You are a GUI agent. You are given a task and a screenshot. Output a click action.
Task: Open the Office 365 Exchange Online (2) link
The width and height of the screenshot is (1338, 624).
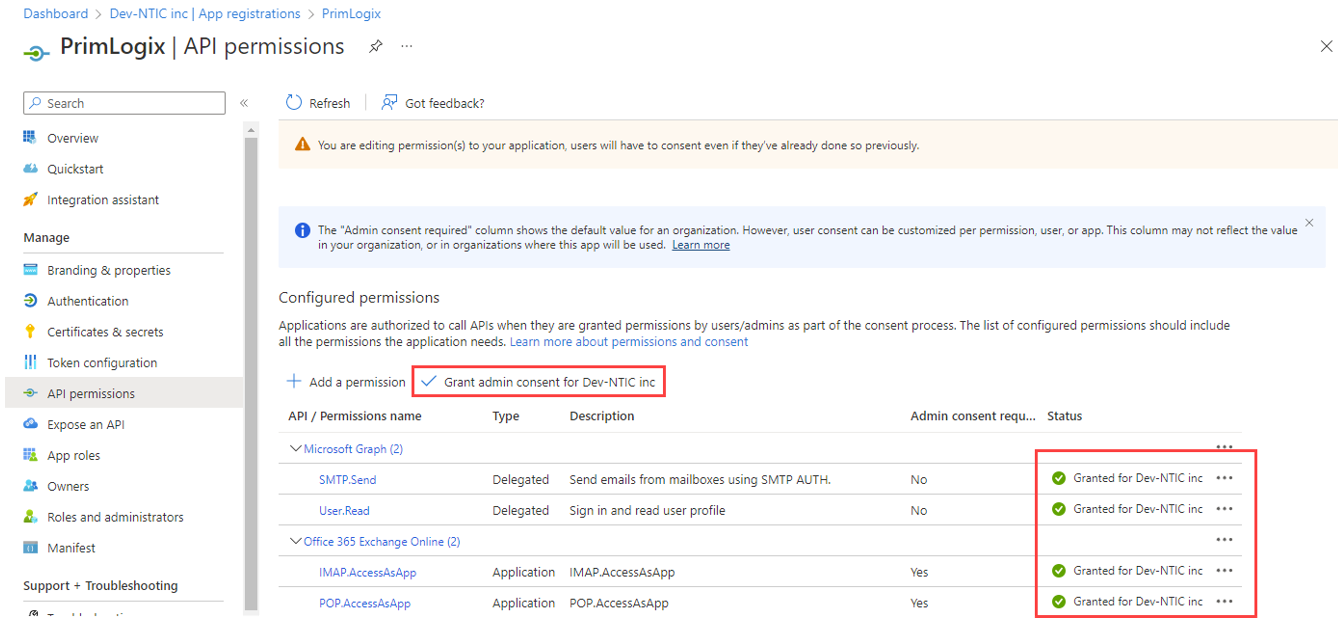[382, 542]
